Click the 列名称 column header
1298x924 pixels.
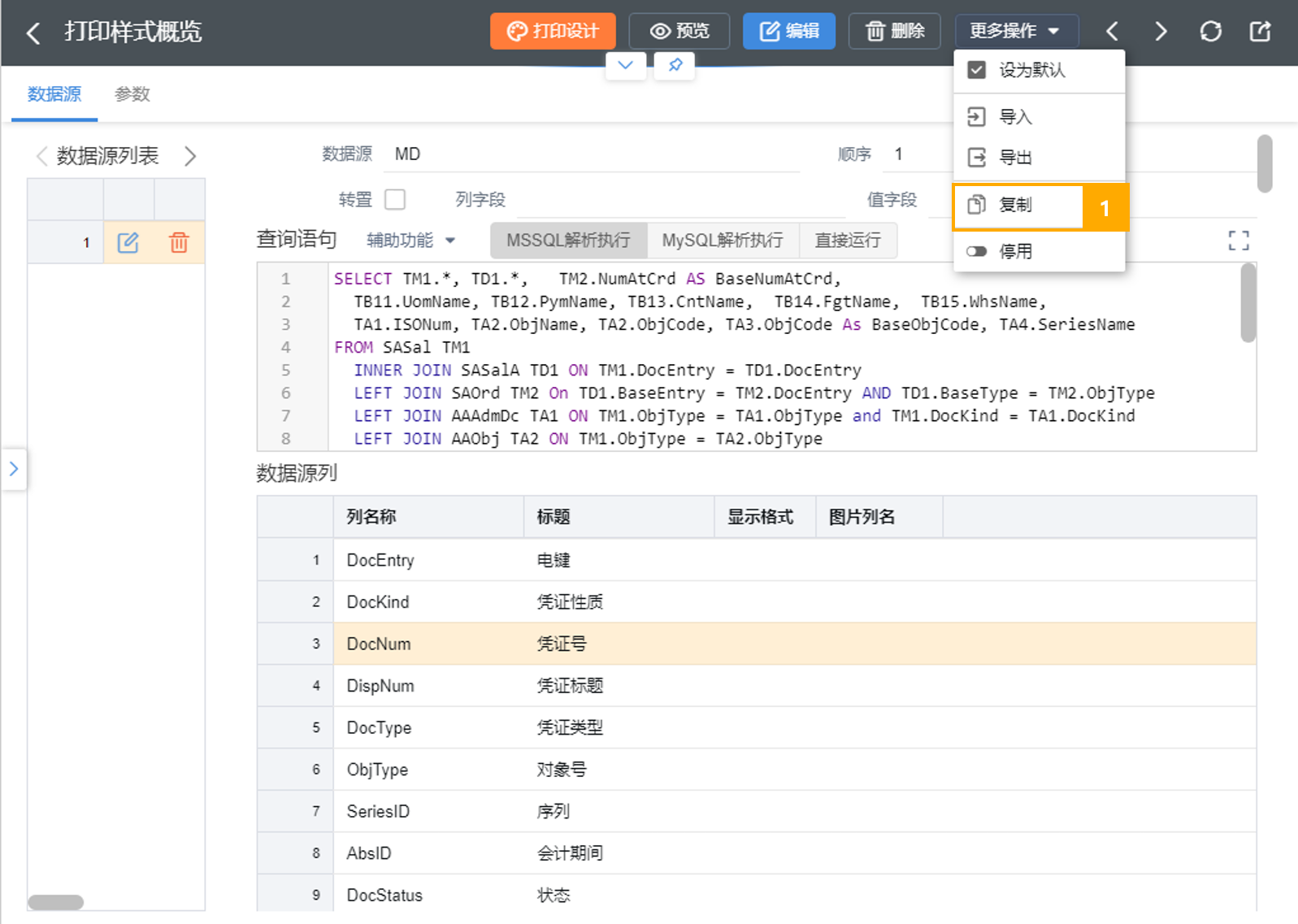tap(428, 517)
